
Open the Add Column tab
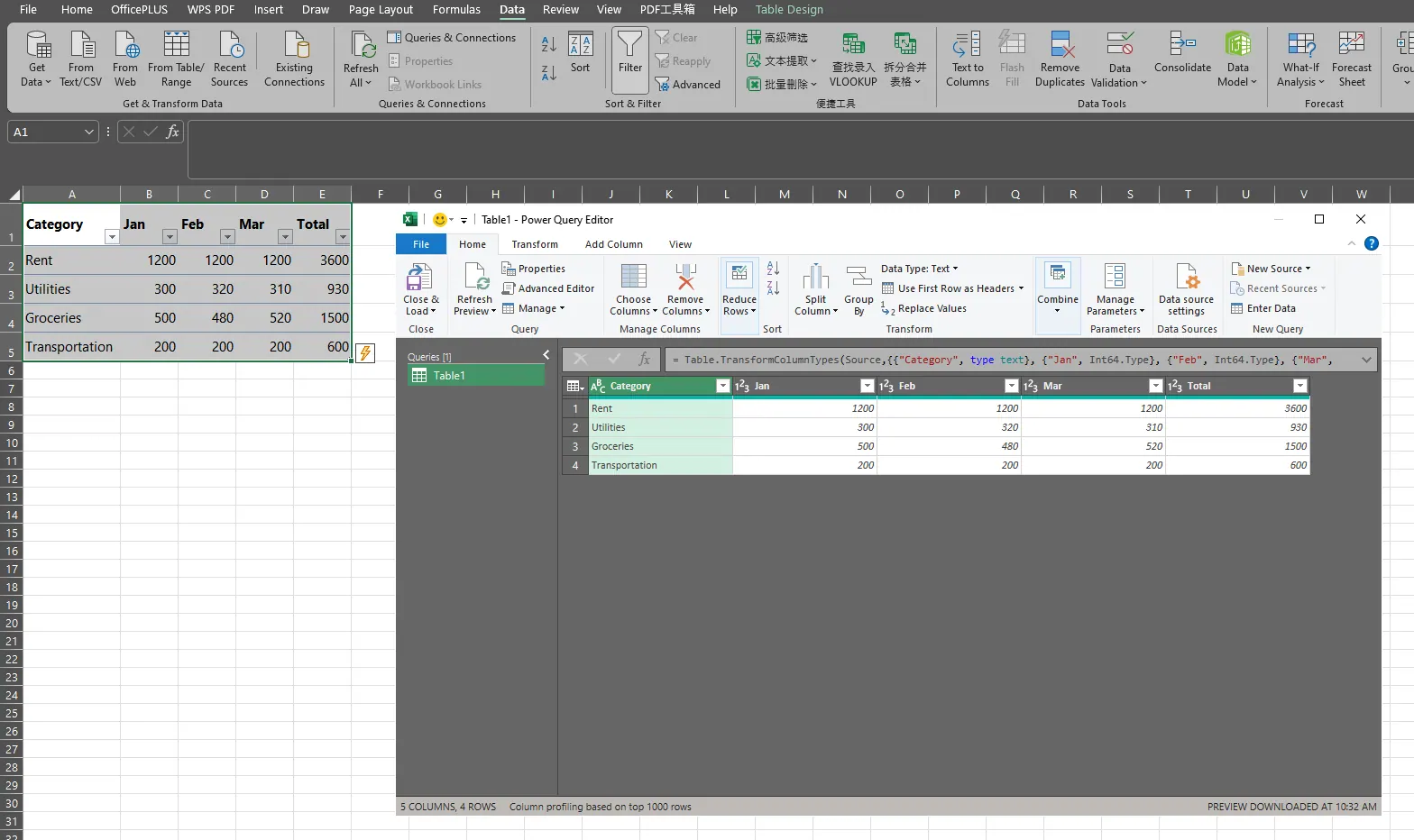[x=613, y=244]
